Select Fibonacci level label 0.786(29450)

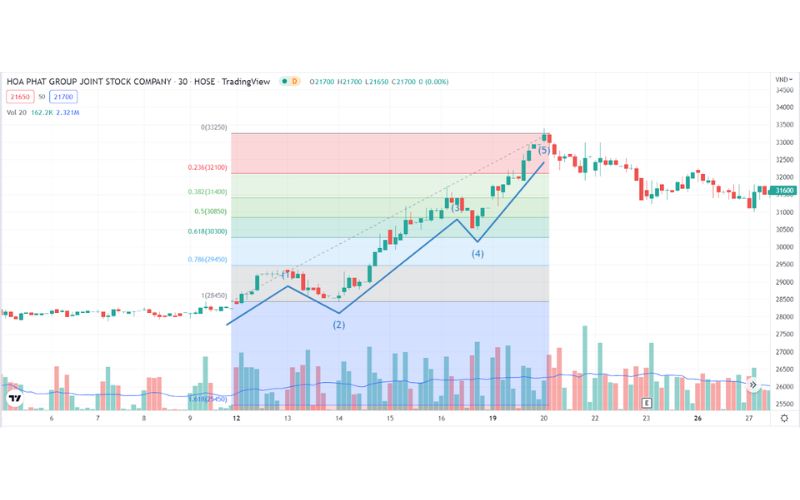coord(207,259)
